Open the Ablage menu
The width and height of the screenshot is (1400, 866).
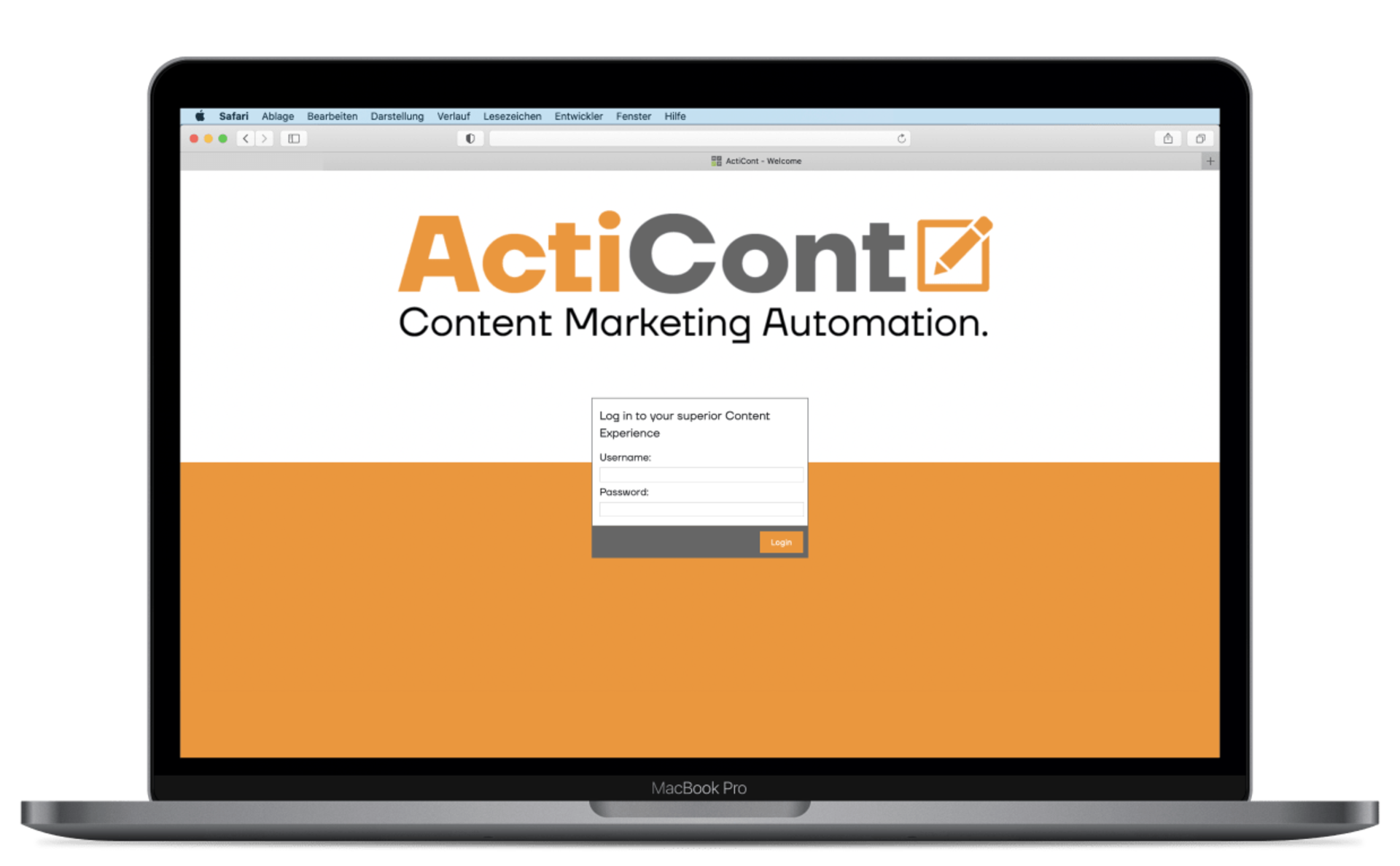pyautogui.click(x=278, y=116)
